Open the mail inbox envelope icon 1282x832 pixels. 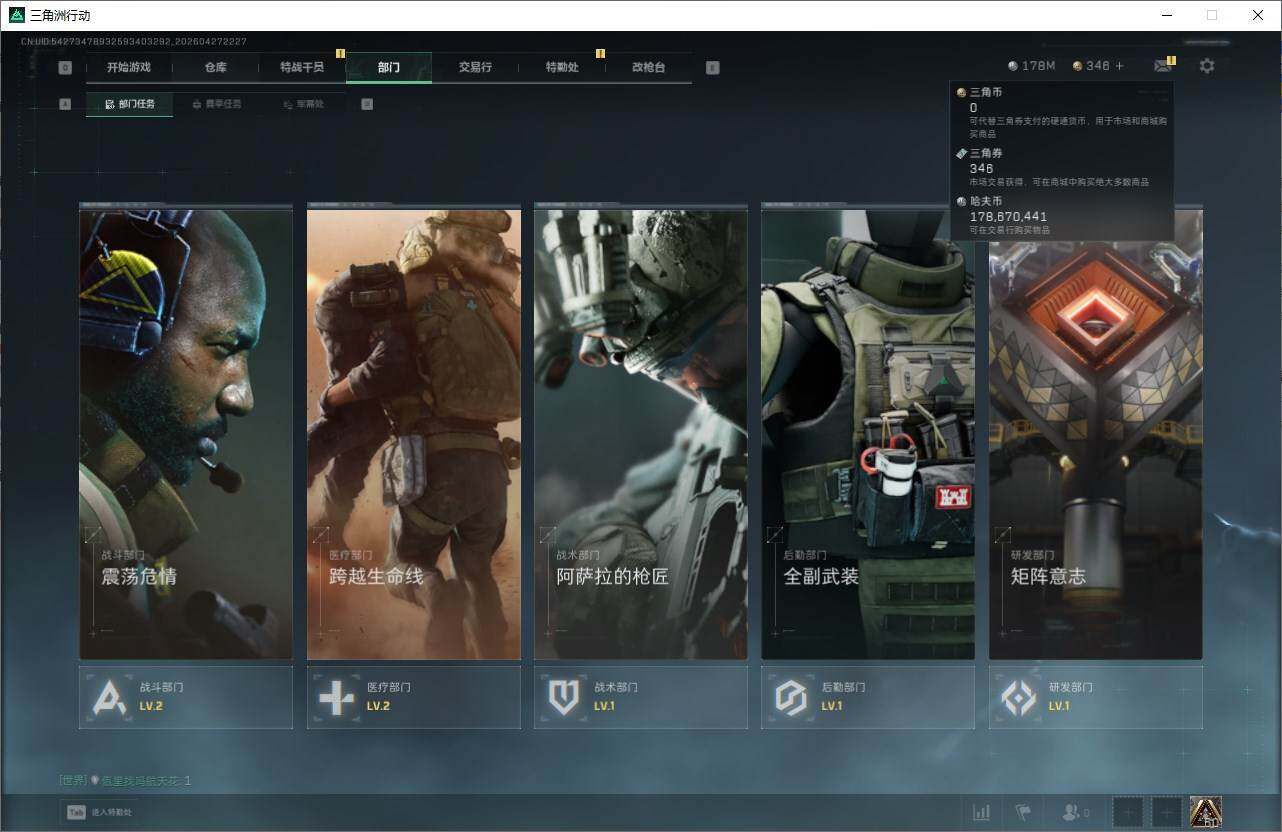1162,66
